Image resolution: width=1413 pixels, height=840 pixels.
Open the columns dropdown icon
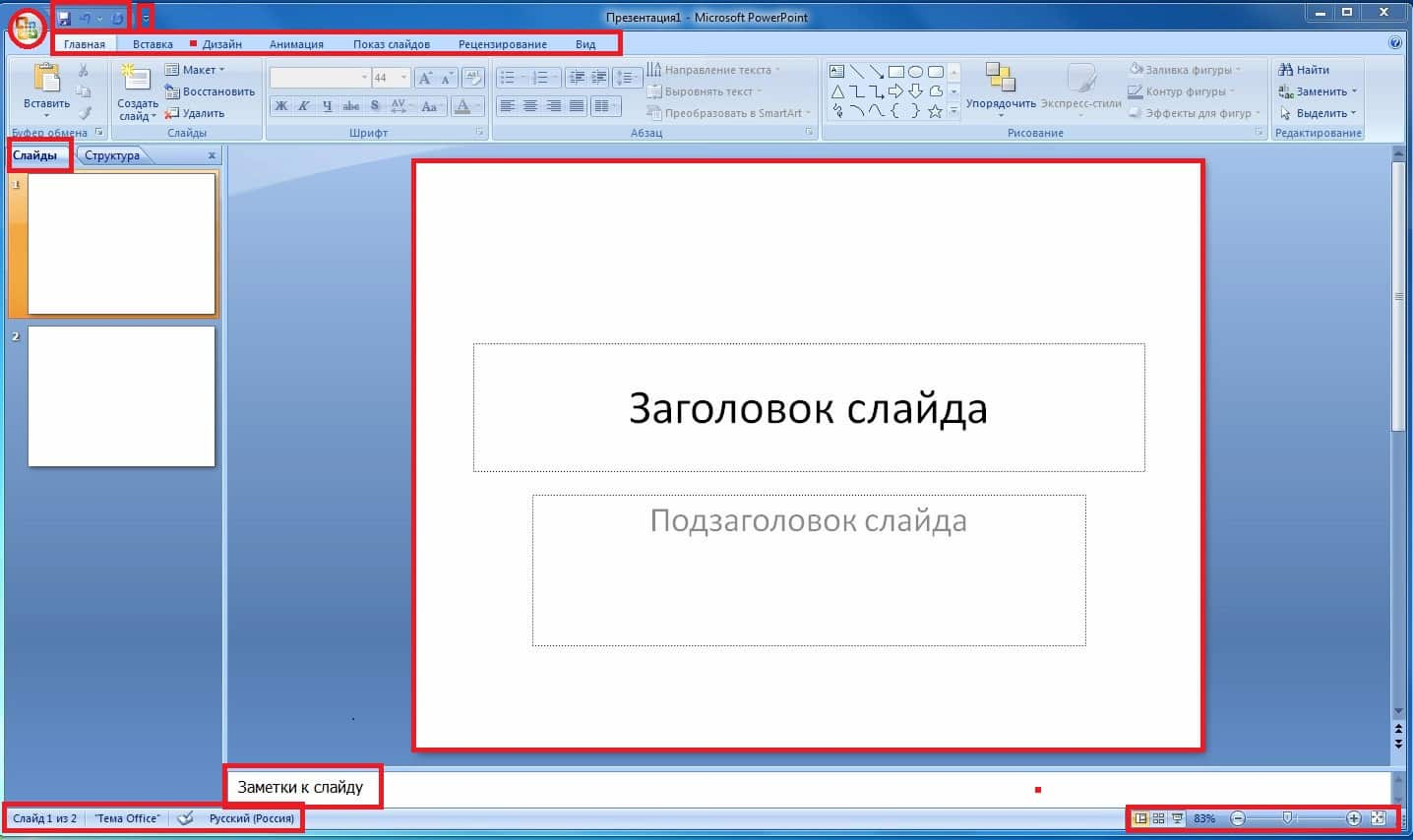click(605, 106)
